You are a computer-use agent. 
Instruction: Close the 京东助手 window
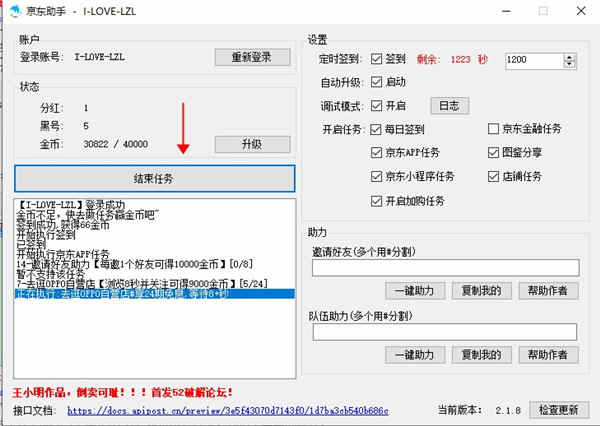coord(581,11)
